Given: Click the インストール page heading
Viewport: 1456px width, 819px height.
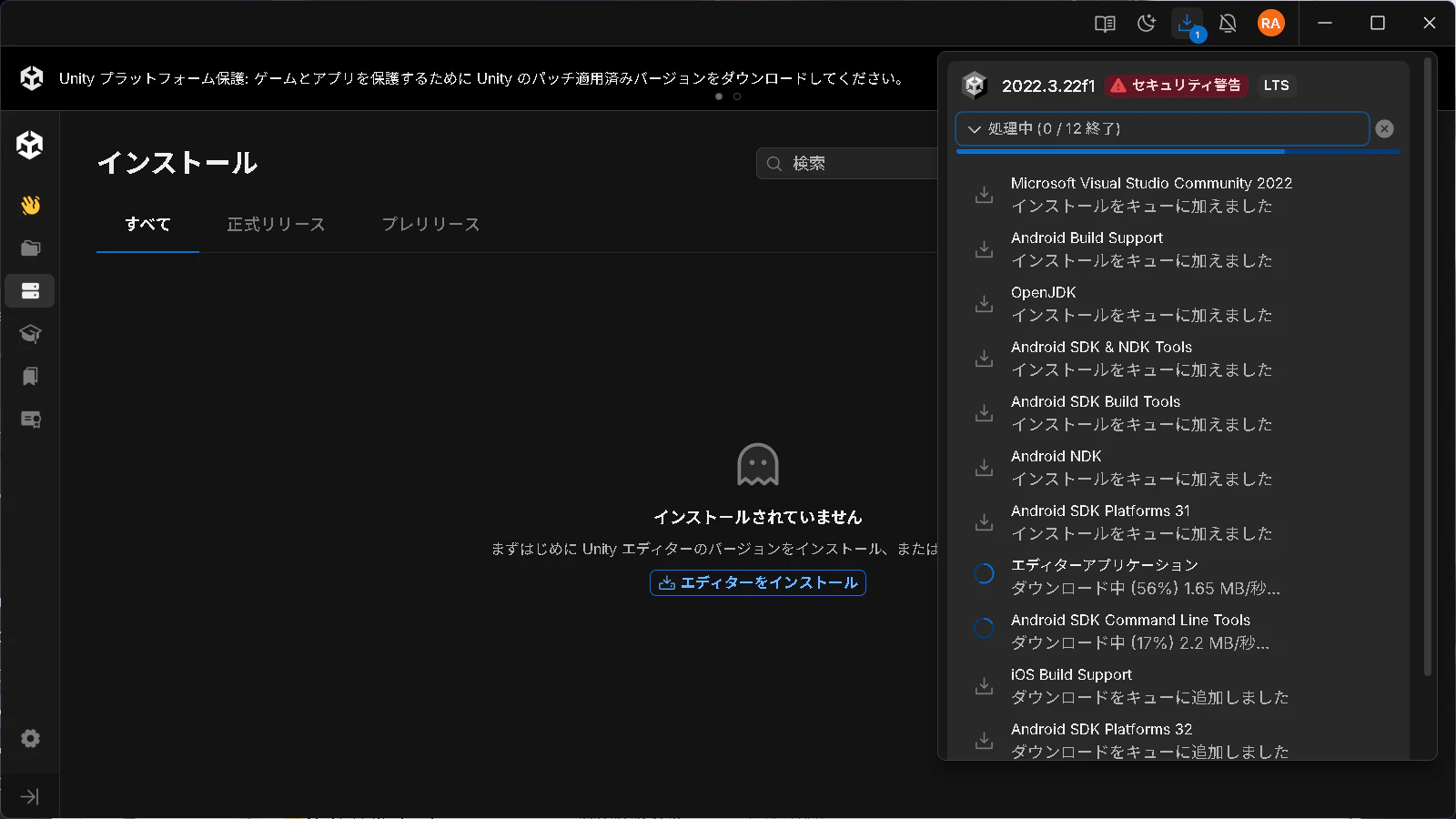Looking at the screenshot, I should coord(177,163).
